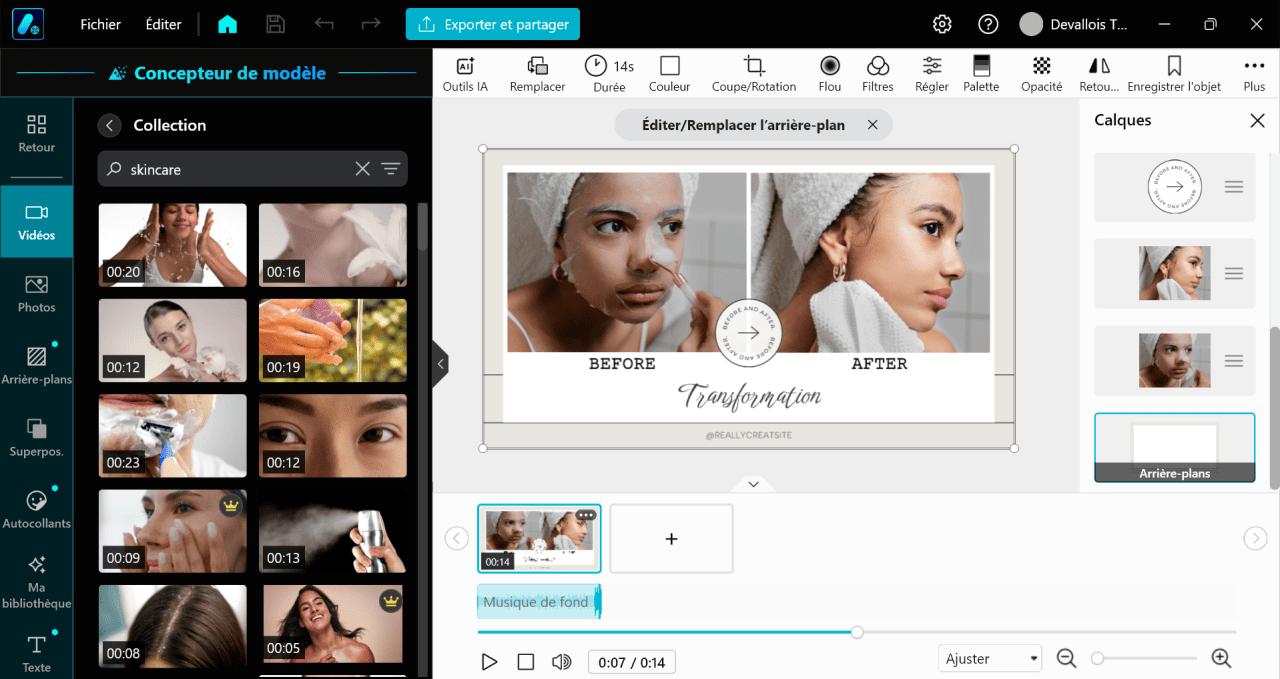
Task: Click the zoom in magnifier
Action: [x=1221, y=658]
